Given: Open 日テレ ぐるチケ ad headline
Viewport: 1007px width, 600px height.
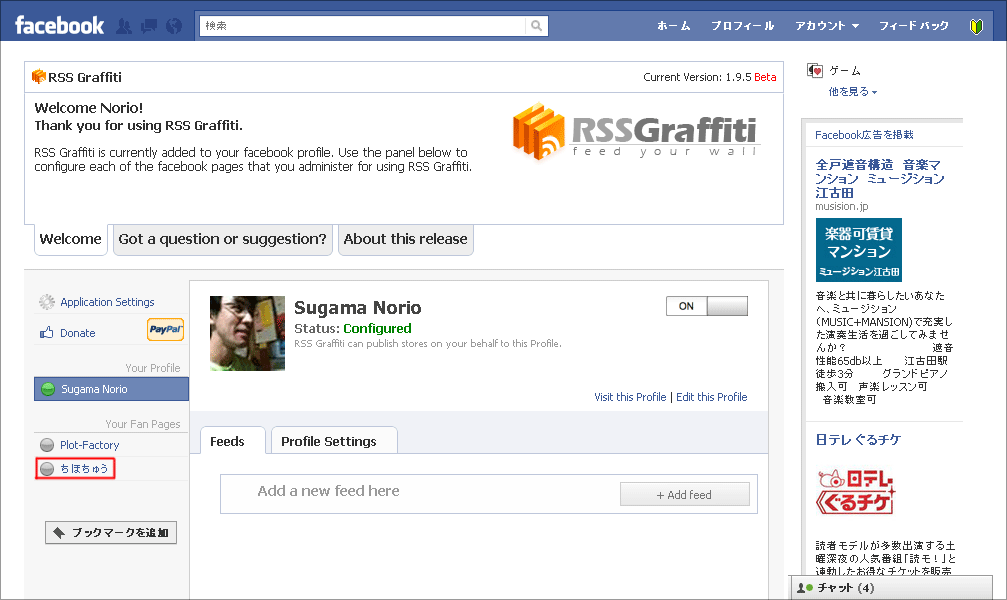Looking at the screenshot, I should [858, 440].
